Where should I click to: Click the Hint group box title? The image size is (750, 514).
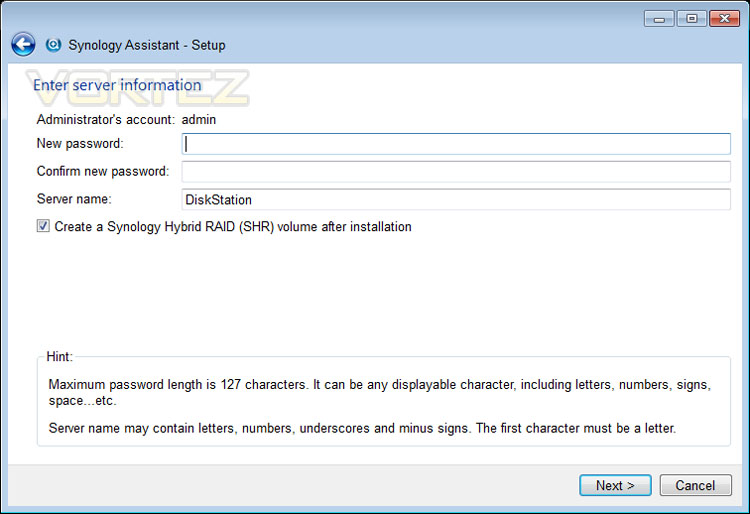(59, 356)
